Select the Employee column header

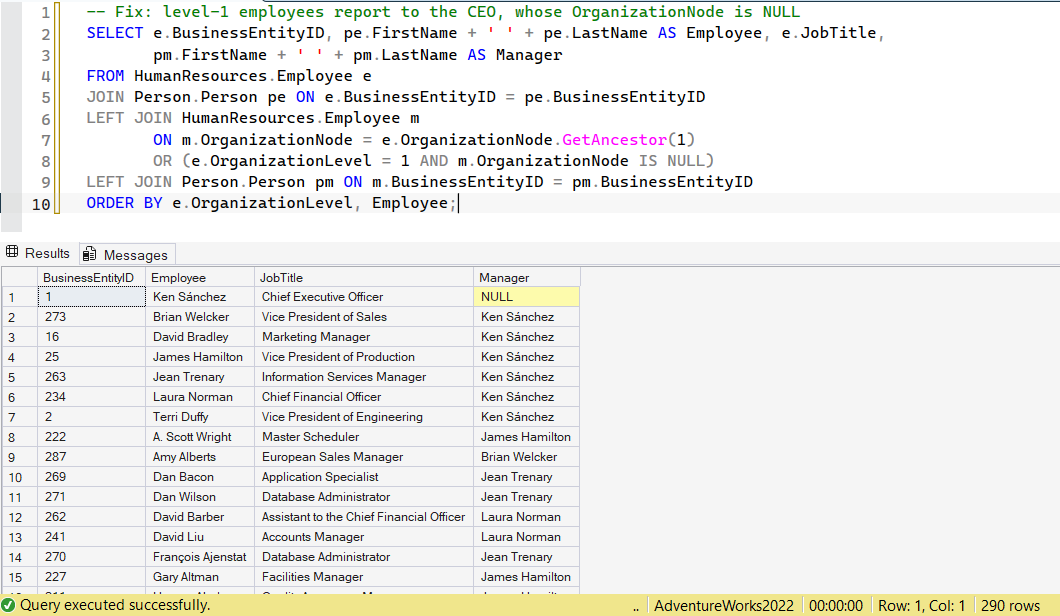tap(199, 277)
